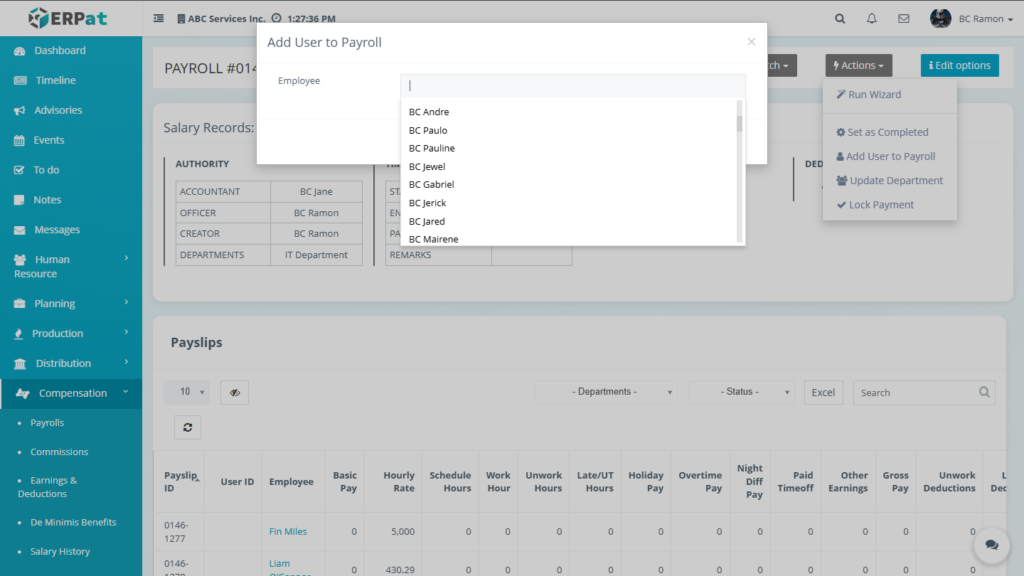Image resolution: width=1024 pixels, height=576 pixels.
Task: Click the search magnifier icon in top bar
Action: point(840,18)
